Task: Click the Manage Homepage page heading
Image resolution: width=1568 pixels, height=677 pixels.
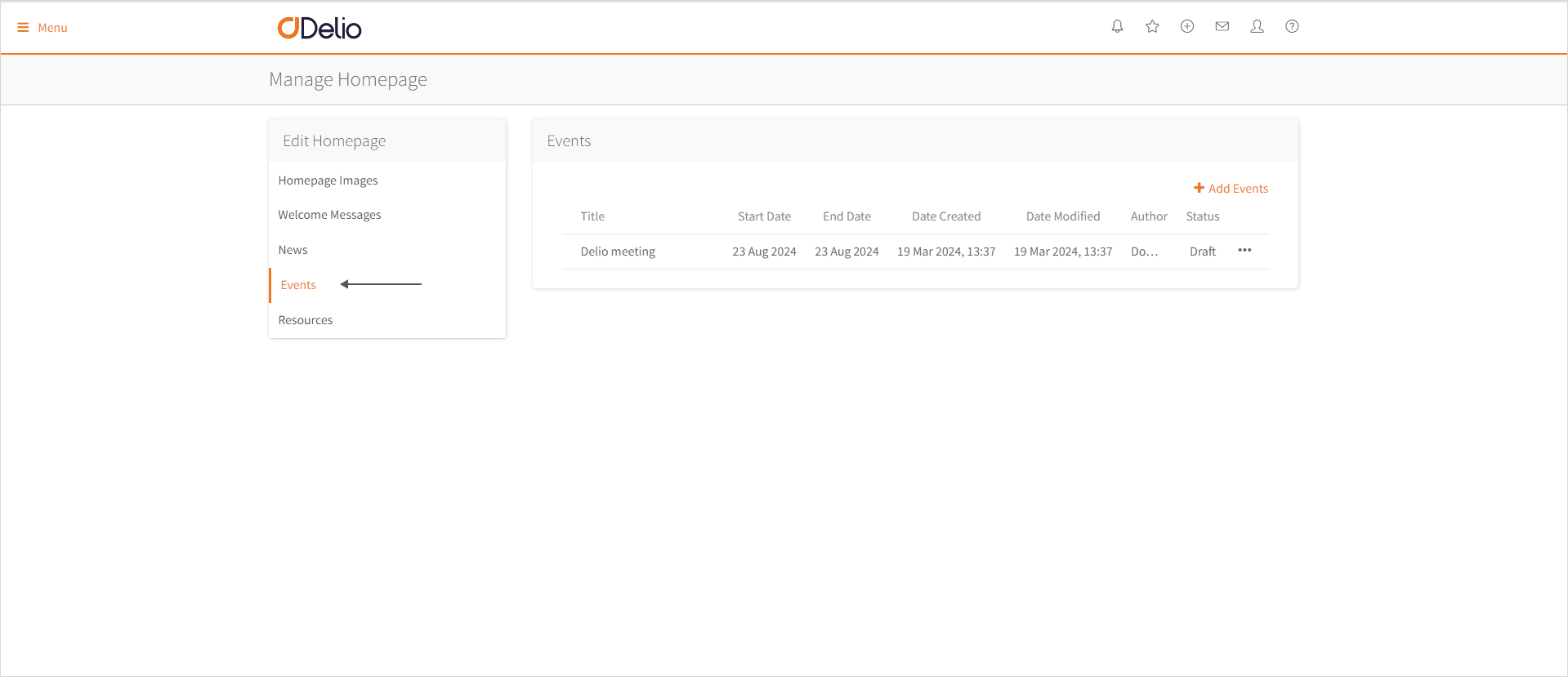Action: (x=348, y=79)
